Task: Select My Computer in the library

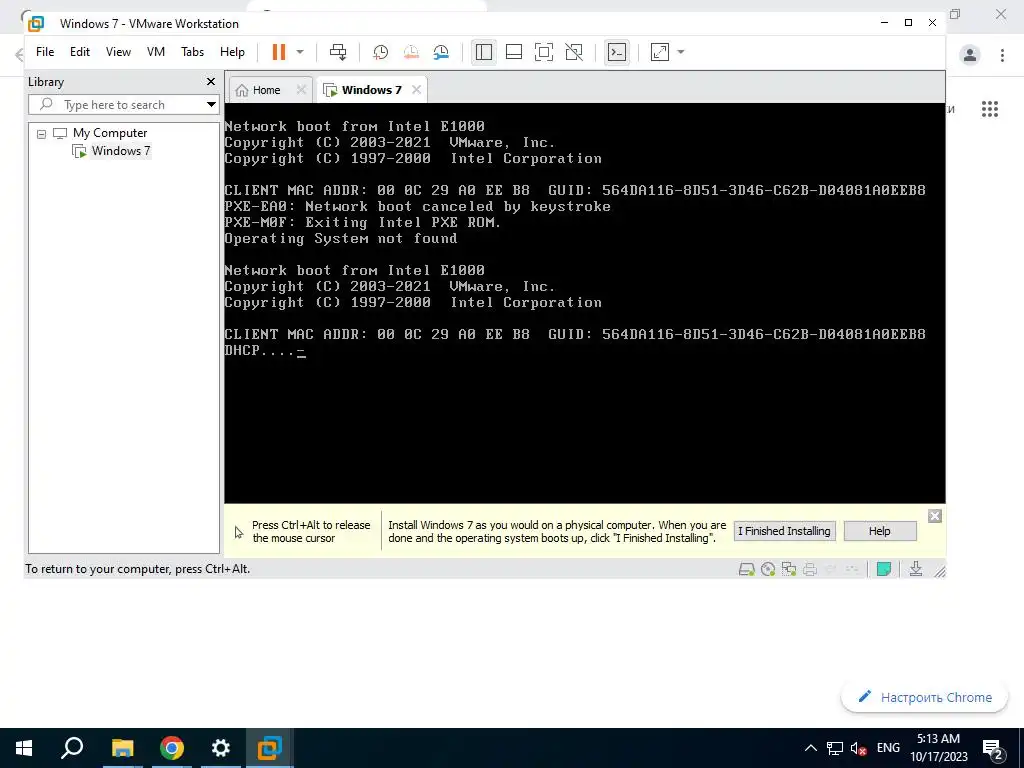Action: [x=110, y=133]
